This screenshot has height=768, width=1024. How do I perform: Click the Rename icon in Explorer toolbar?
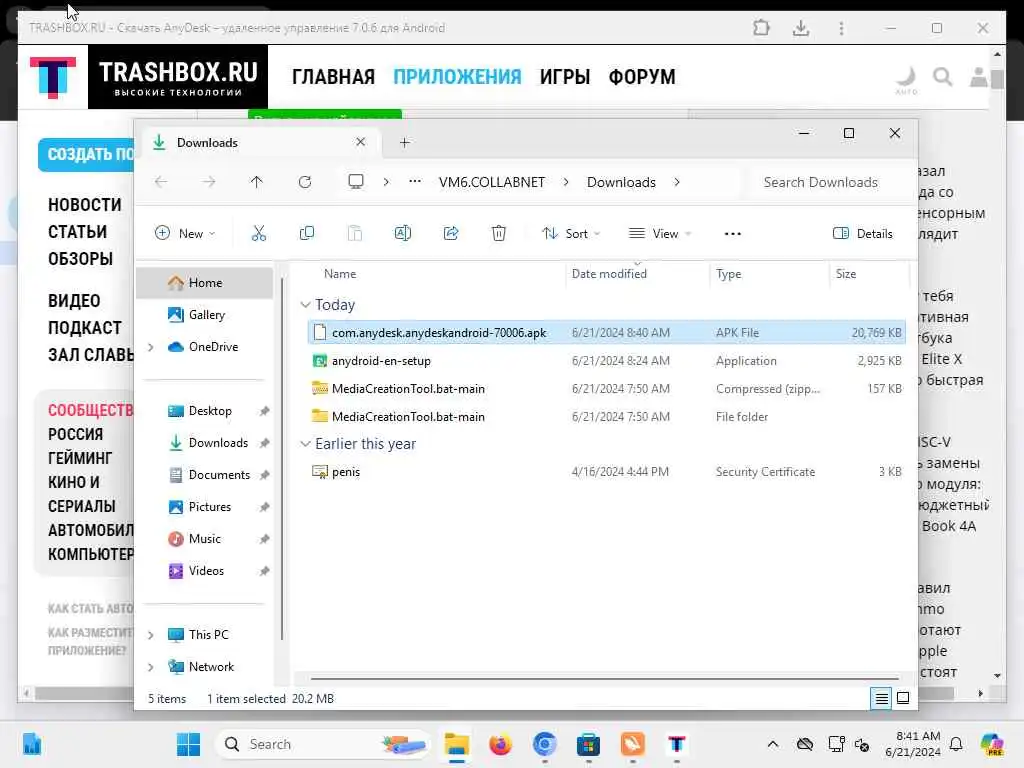[403, 233]
